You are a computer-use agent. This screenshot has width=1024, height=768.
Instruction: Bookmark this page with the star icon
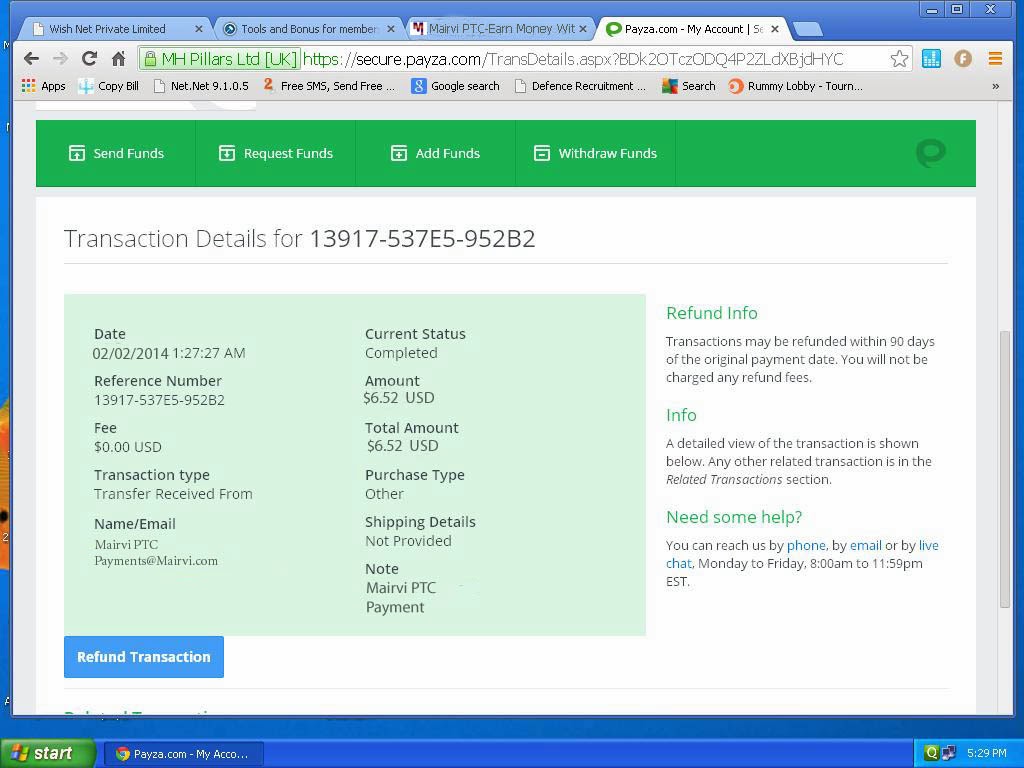point(899,59)
